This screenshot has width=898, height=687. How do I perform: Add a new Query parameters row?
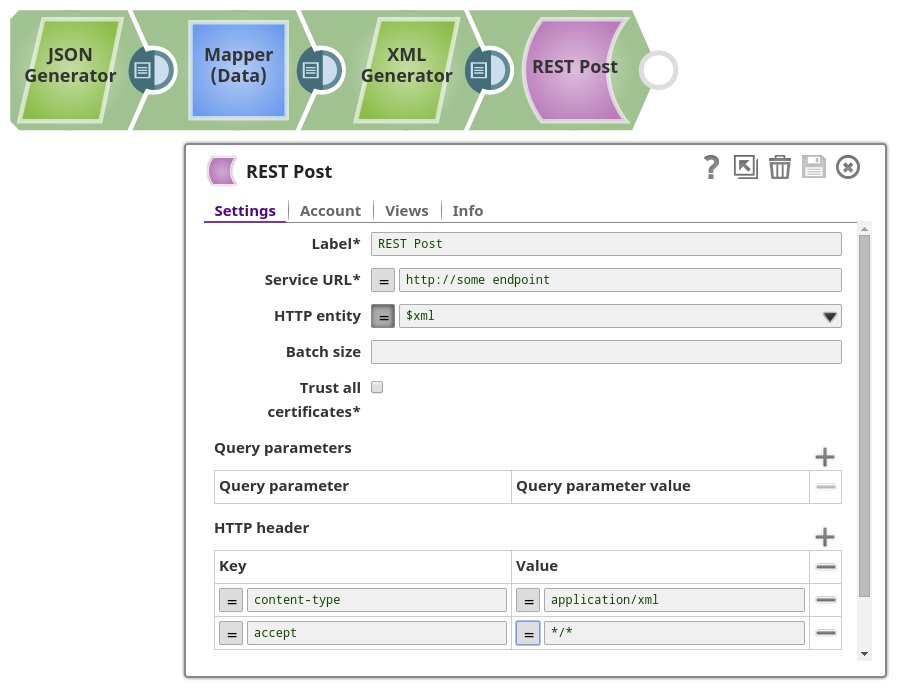(825, 457)
